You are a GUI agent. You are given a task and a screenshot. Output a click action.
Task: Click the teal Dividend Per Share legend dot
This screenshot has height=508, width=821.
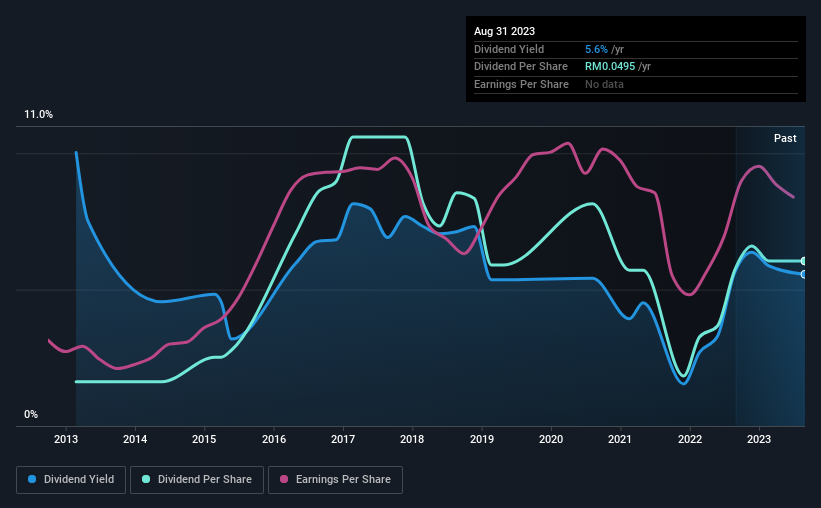tap(146, 479)
